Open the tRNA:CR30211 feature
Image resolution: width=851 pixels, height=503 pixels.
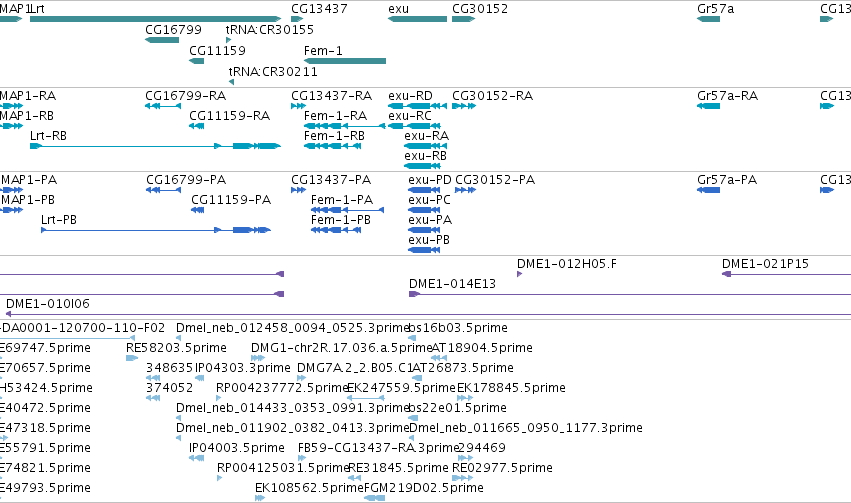click(x=231, y=82)
